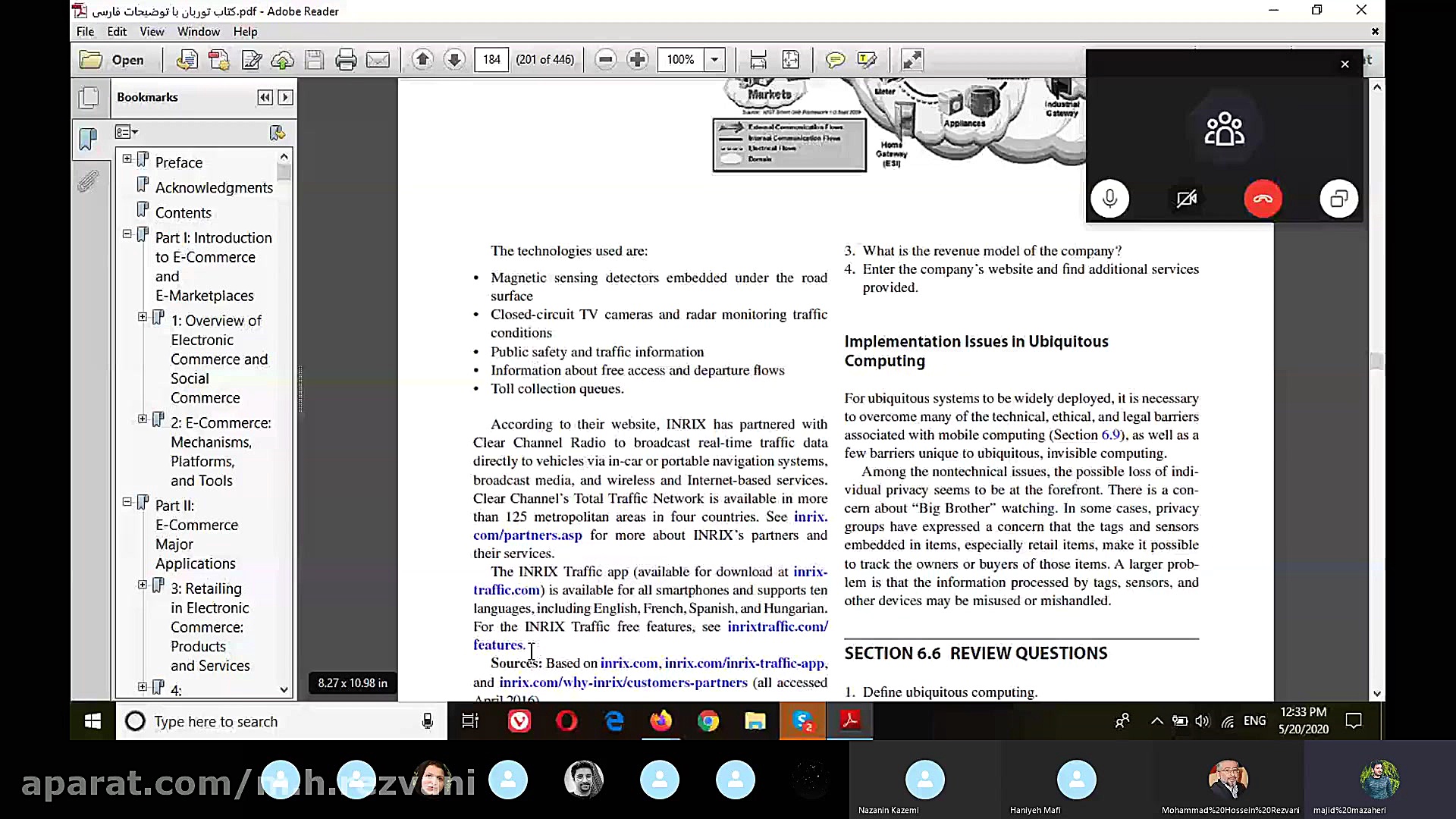Click the pop-out window icon in call overlay

pos(1338,199)
